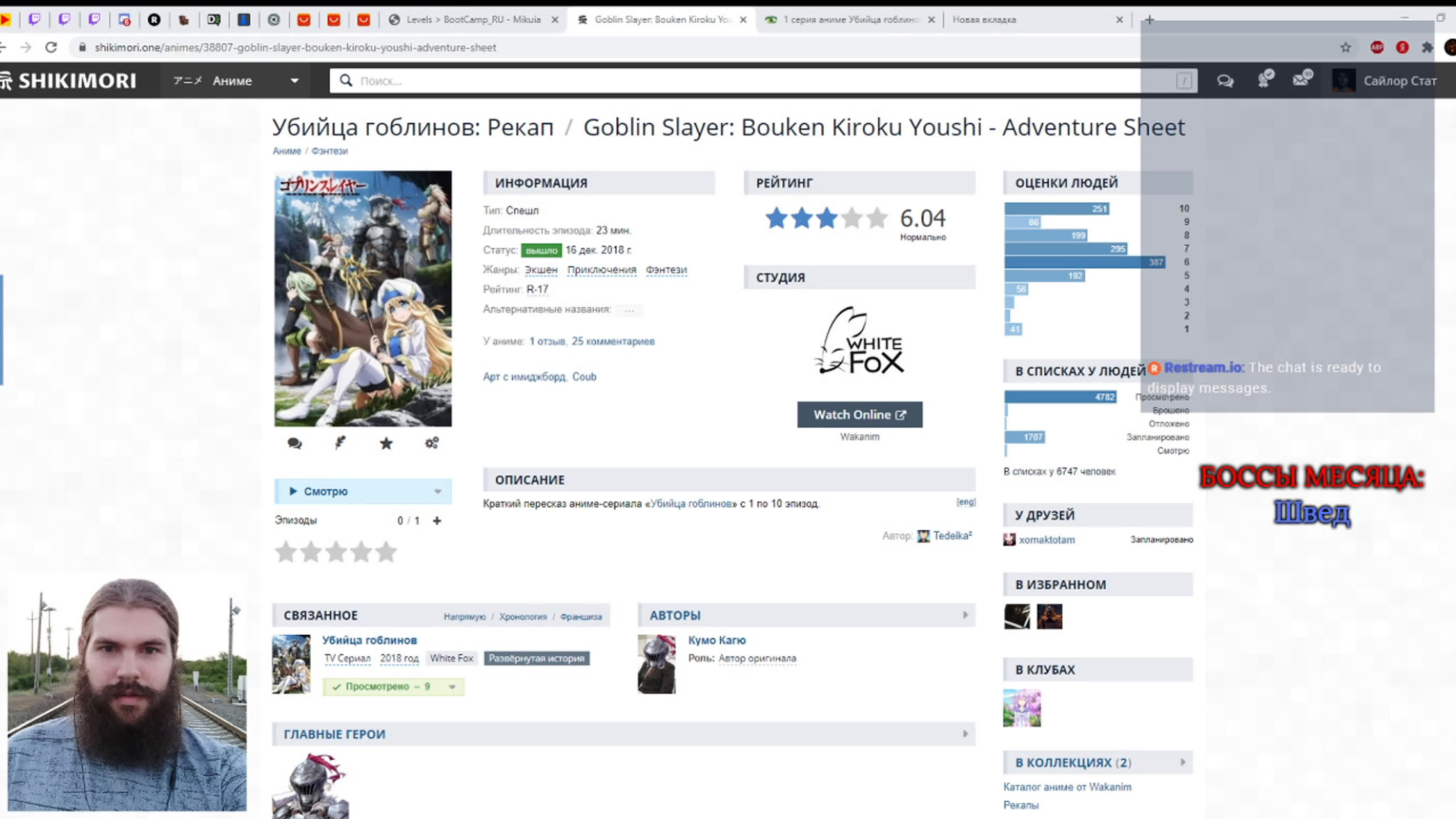Click the browser forward arrow

[x=26, y=48]
